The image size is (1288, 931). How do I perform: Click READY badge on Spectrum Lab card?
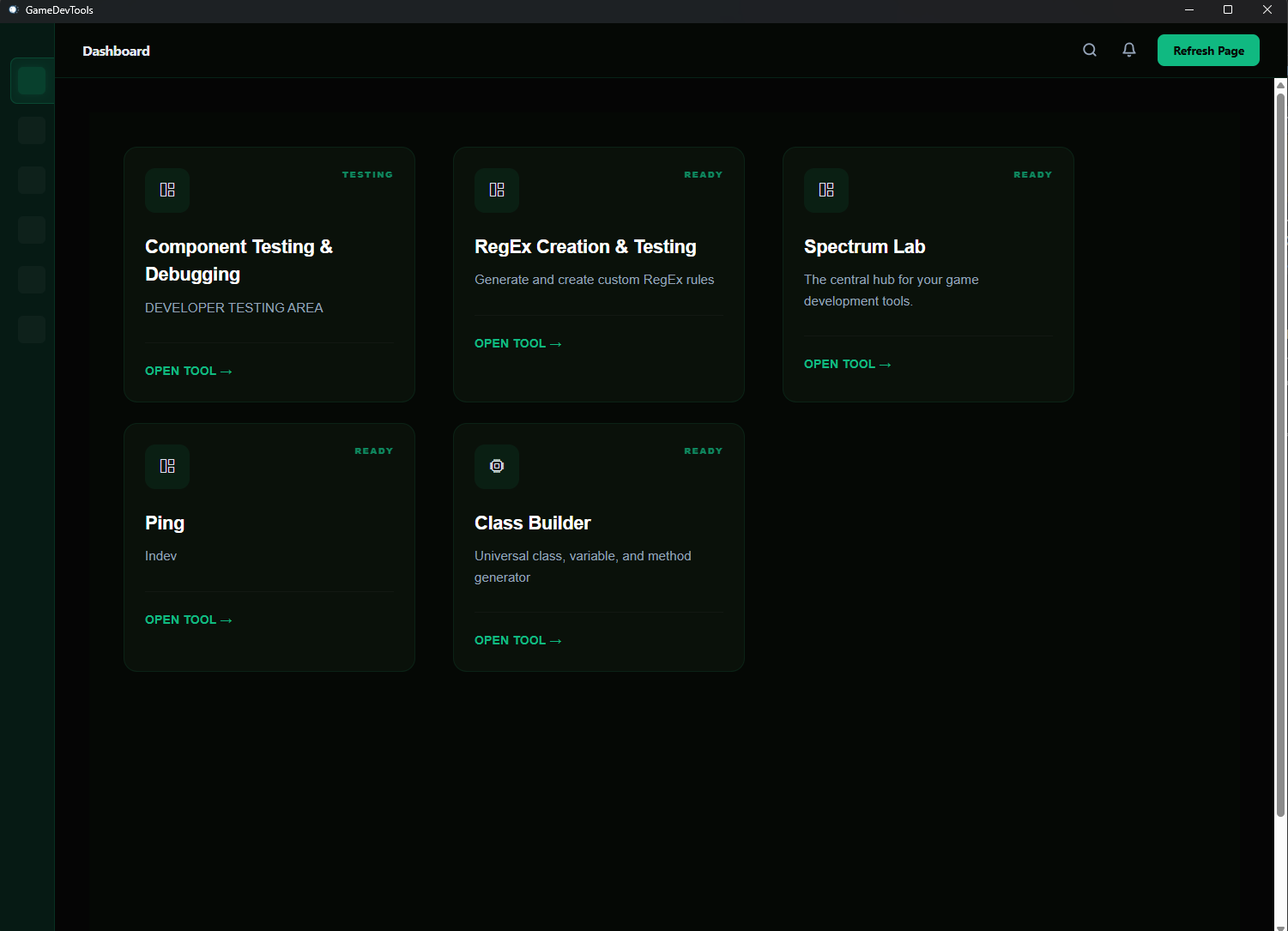click(1033, 174)
